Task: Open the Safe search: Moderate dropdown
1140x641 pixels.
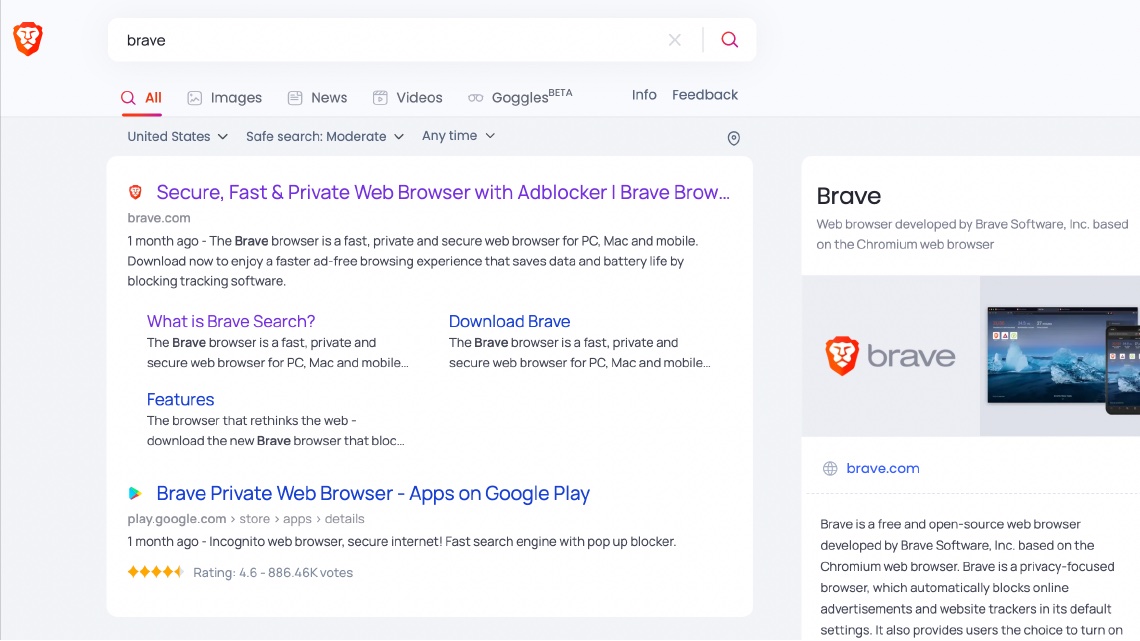Action: [323, 136]
